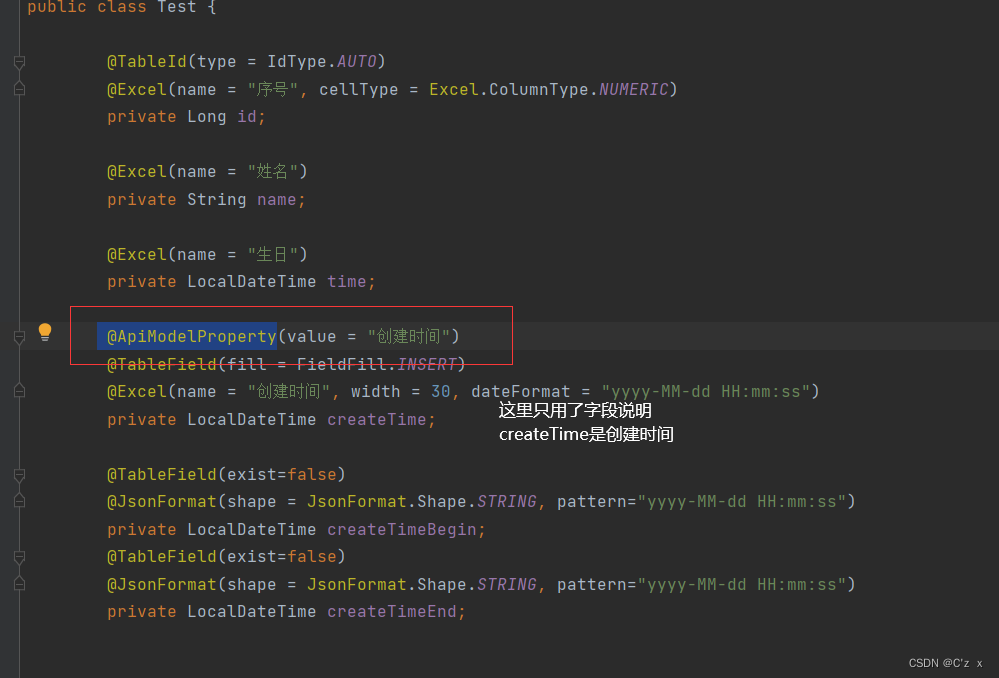Click the yellow light bulb intention icon
The width and height of the screenshot is (999, 678).
tap(45, 332)
